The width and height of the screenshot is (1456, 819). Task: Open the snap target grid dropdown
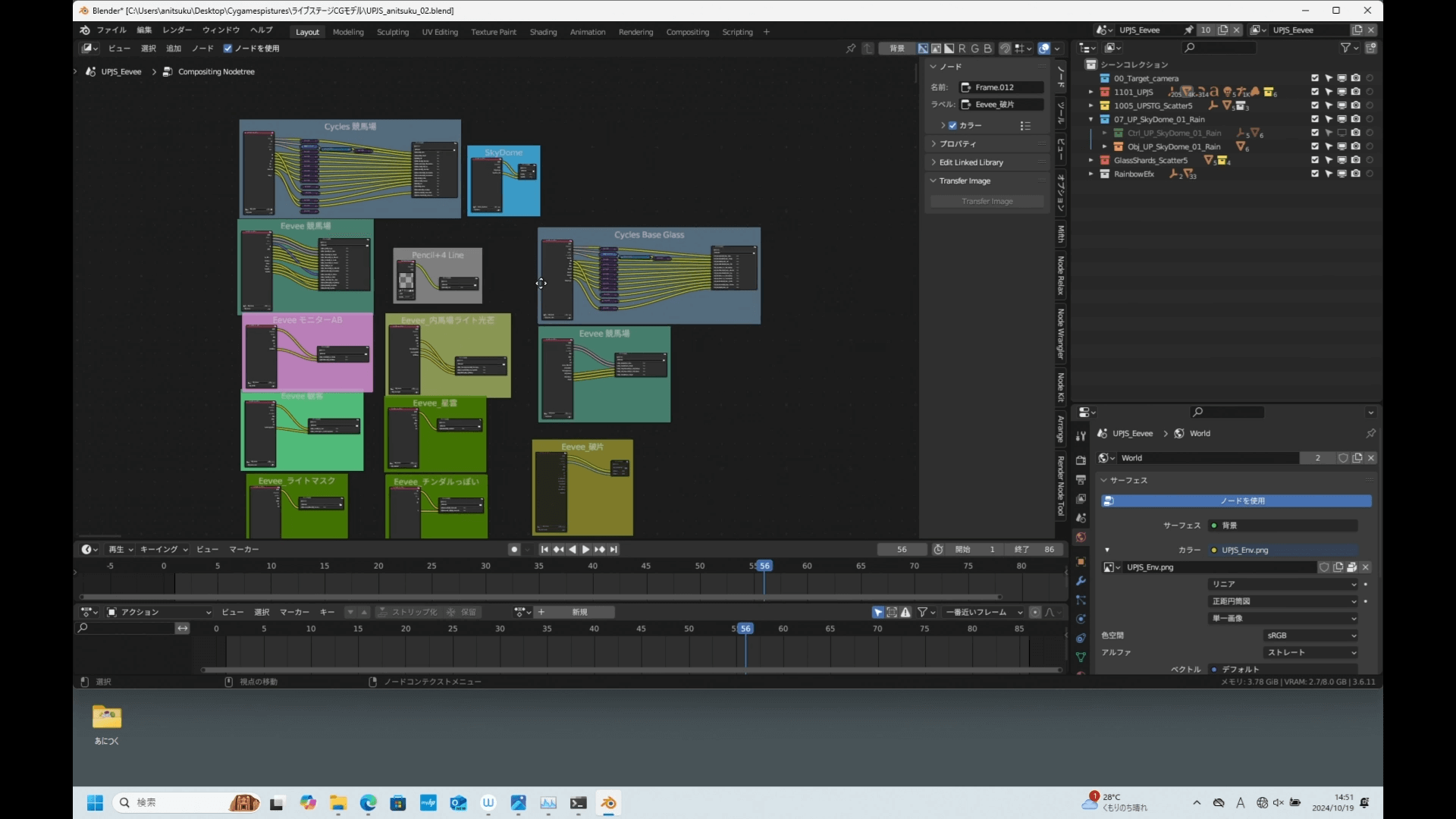tap(1024, 49)
